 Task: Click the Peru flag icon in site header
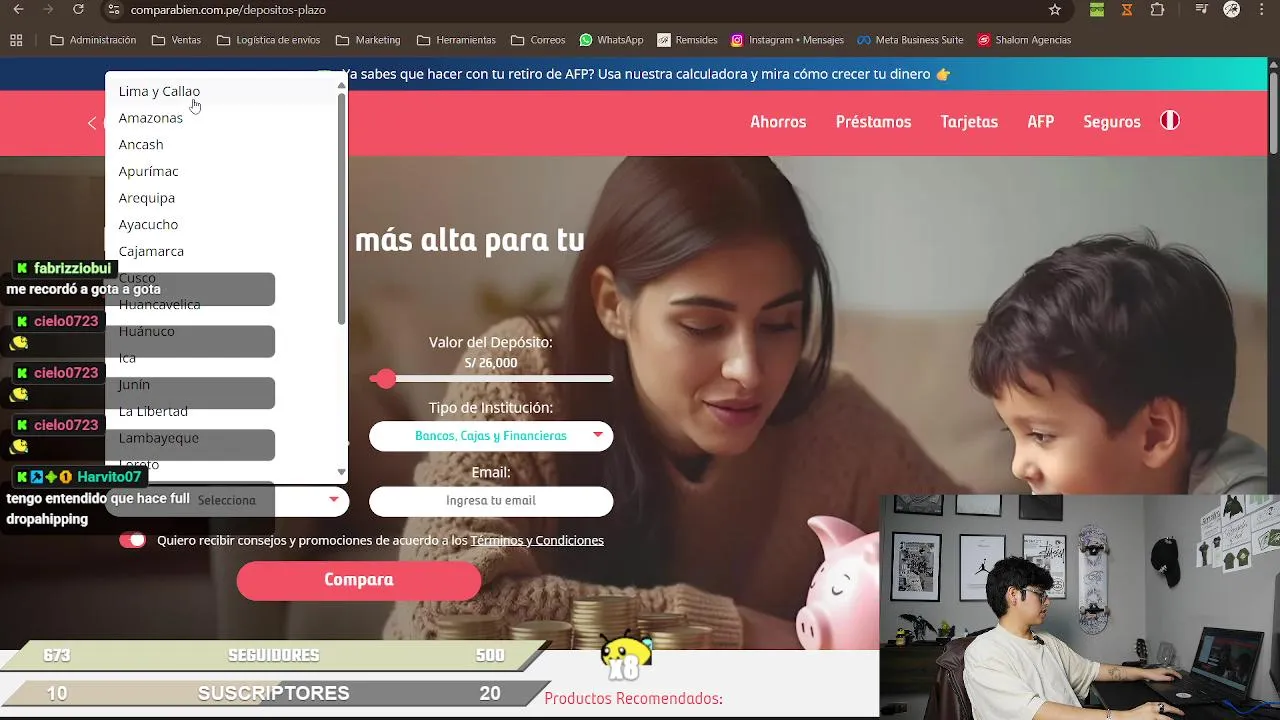click(x=1169, y=121)
